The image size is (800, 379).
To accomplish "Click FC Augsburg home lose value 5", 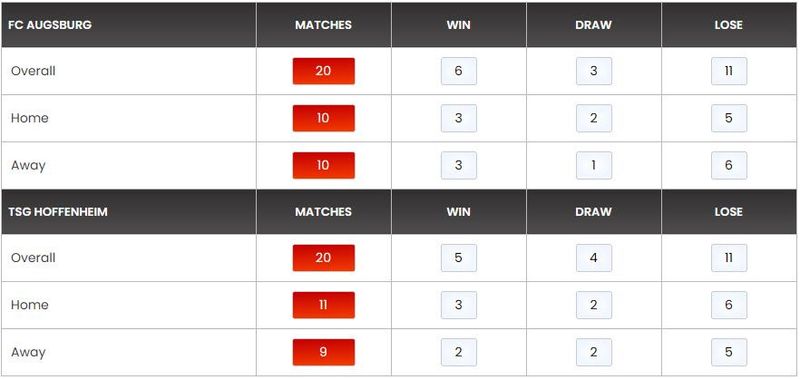I will click(729, 118).
